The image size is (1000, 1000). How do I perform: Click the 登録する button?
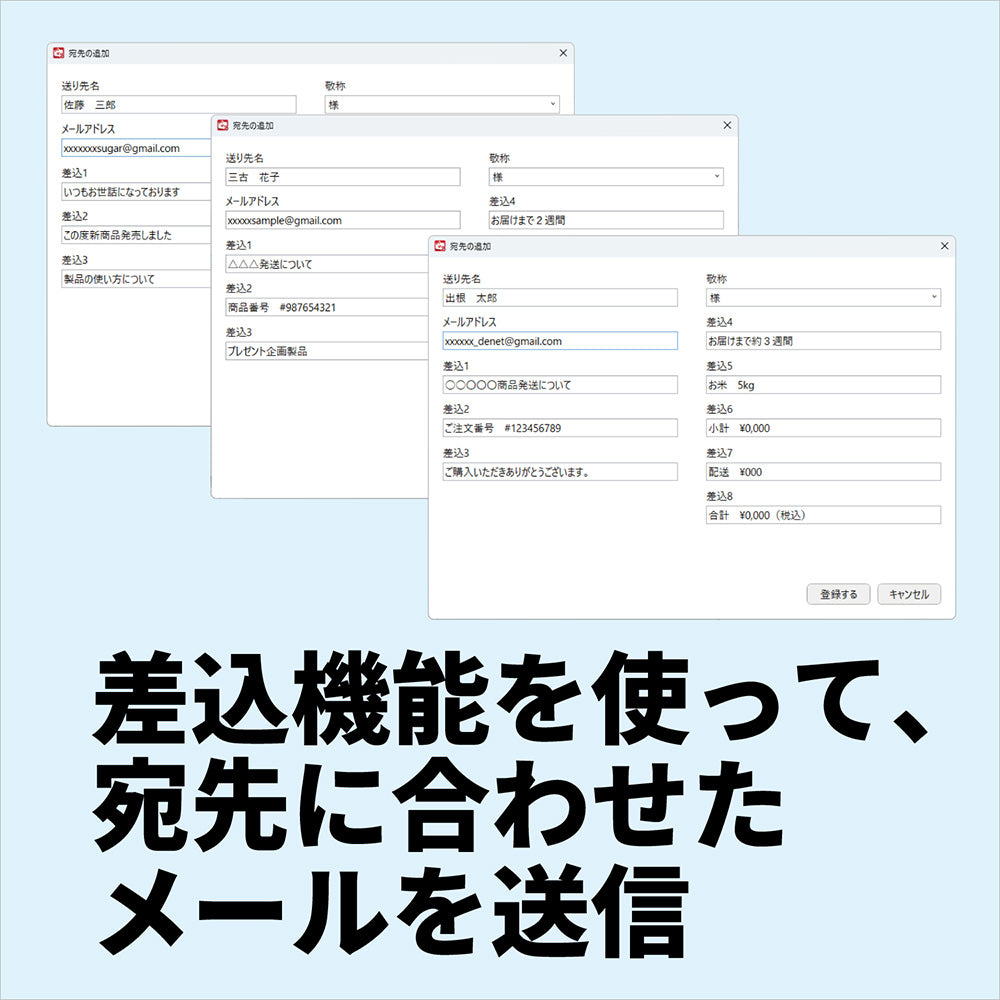point(839,594)
